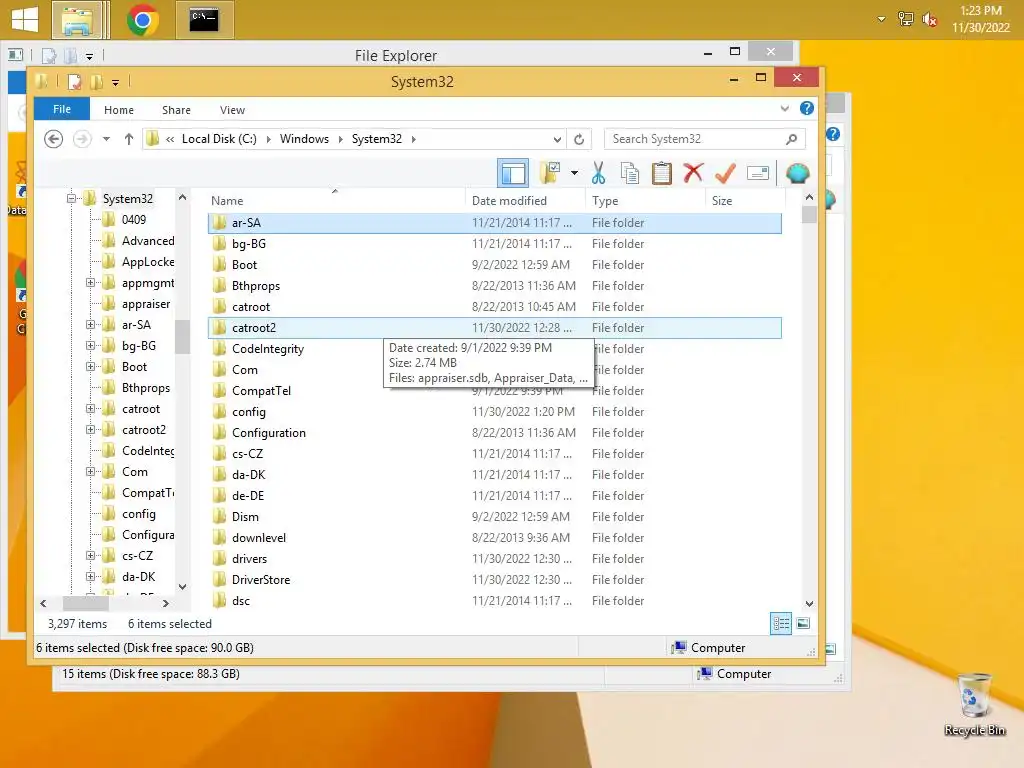Viewport: 1024px width, 768px height.
Task: Open properties icon in System32 quick access toolbar
Action: click(74, 82)
